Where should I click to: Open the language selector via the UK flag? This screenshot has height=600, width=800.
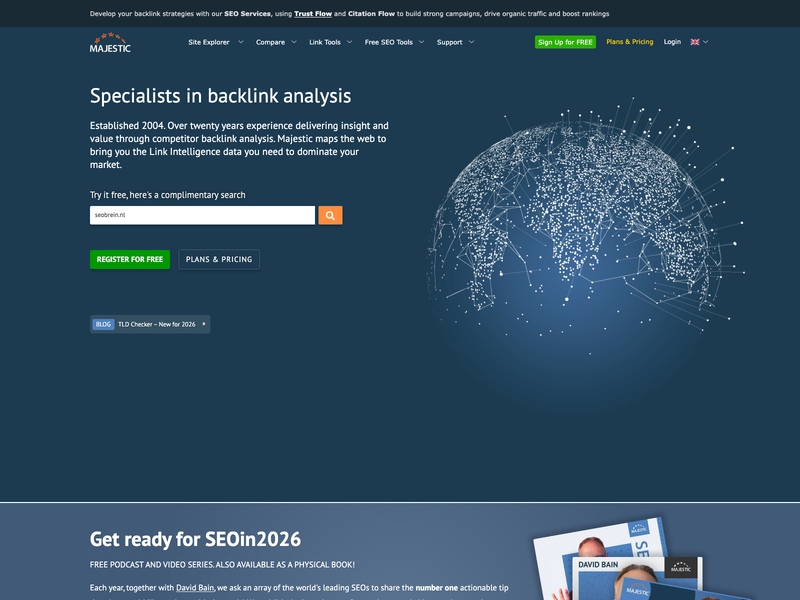pyautogui.click(x=697, y=42)
